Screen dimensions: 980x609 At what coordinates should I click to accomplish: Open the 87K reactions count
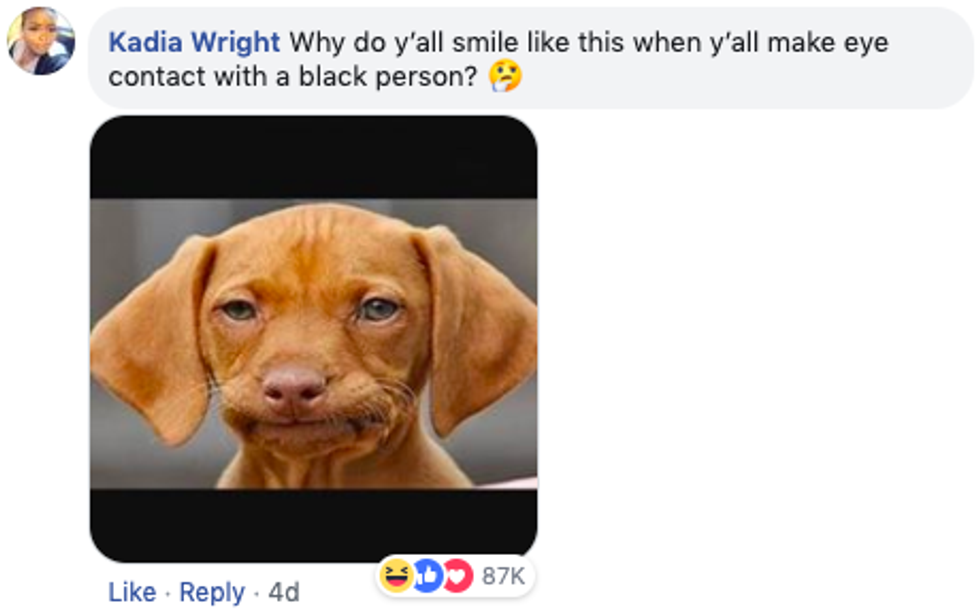click(x=503, y=576)
